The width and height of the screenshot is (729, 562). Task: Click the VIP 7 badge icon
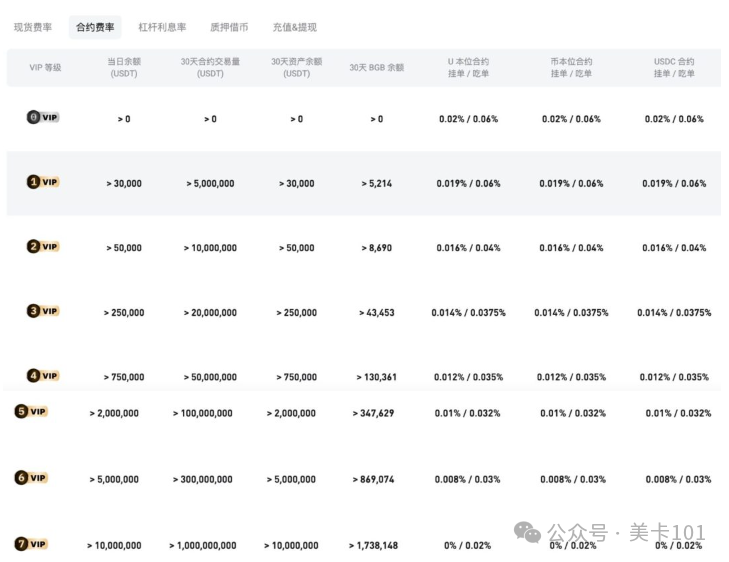coord(31,544)
